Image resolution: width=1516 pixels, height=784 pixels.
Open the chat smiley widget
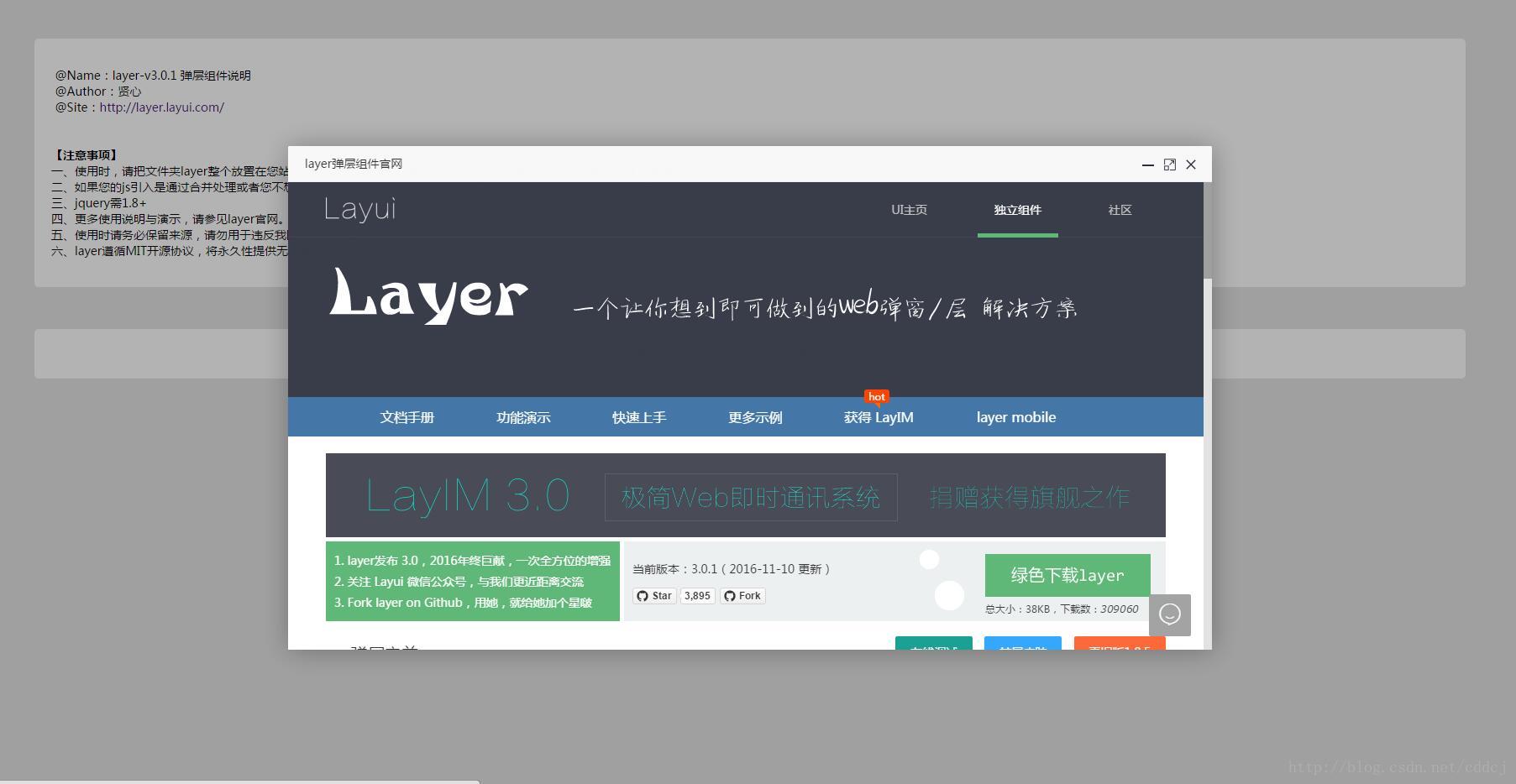[x=1170, y=615]
